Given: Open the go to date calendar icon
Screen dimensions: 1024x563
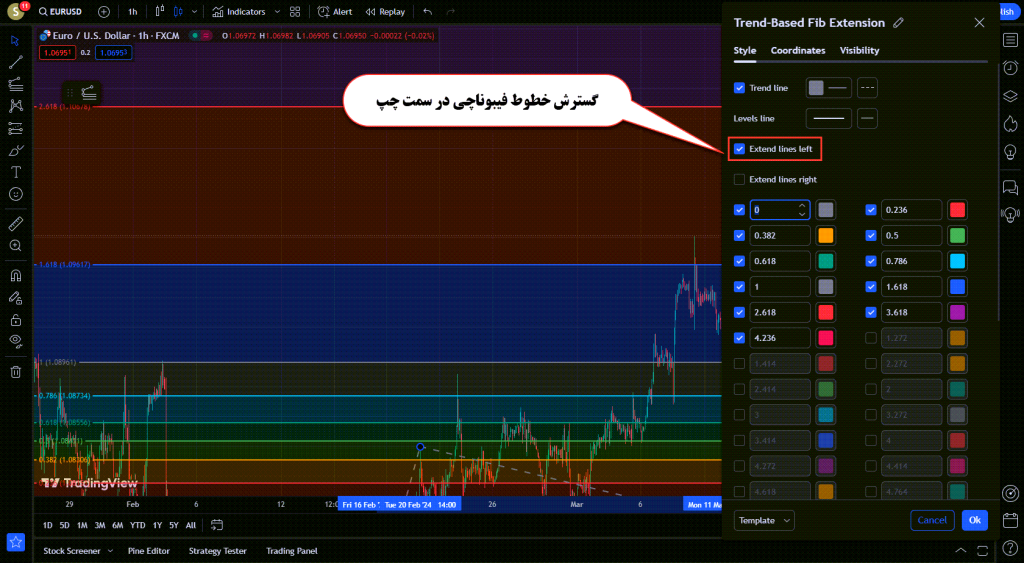Looking at the screenshot, I should point(217,525).
